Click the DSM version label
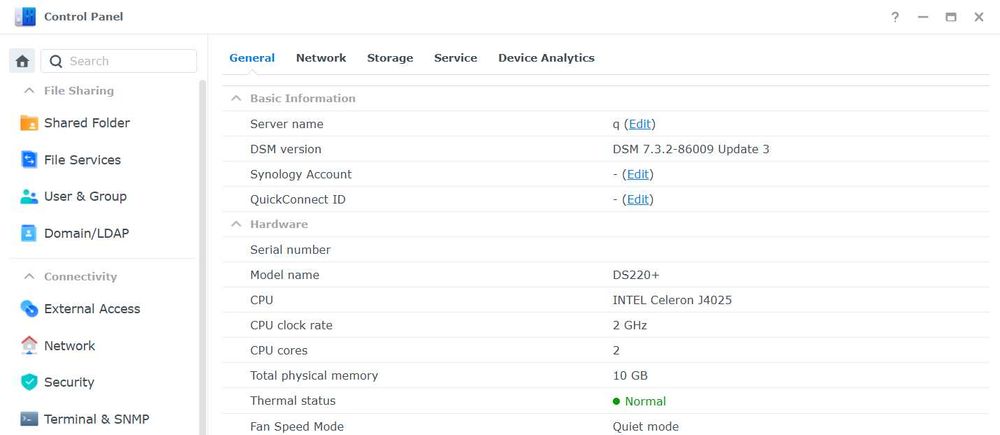Screen dimensions: 1000x435 click(x=286, y=149)
